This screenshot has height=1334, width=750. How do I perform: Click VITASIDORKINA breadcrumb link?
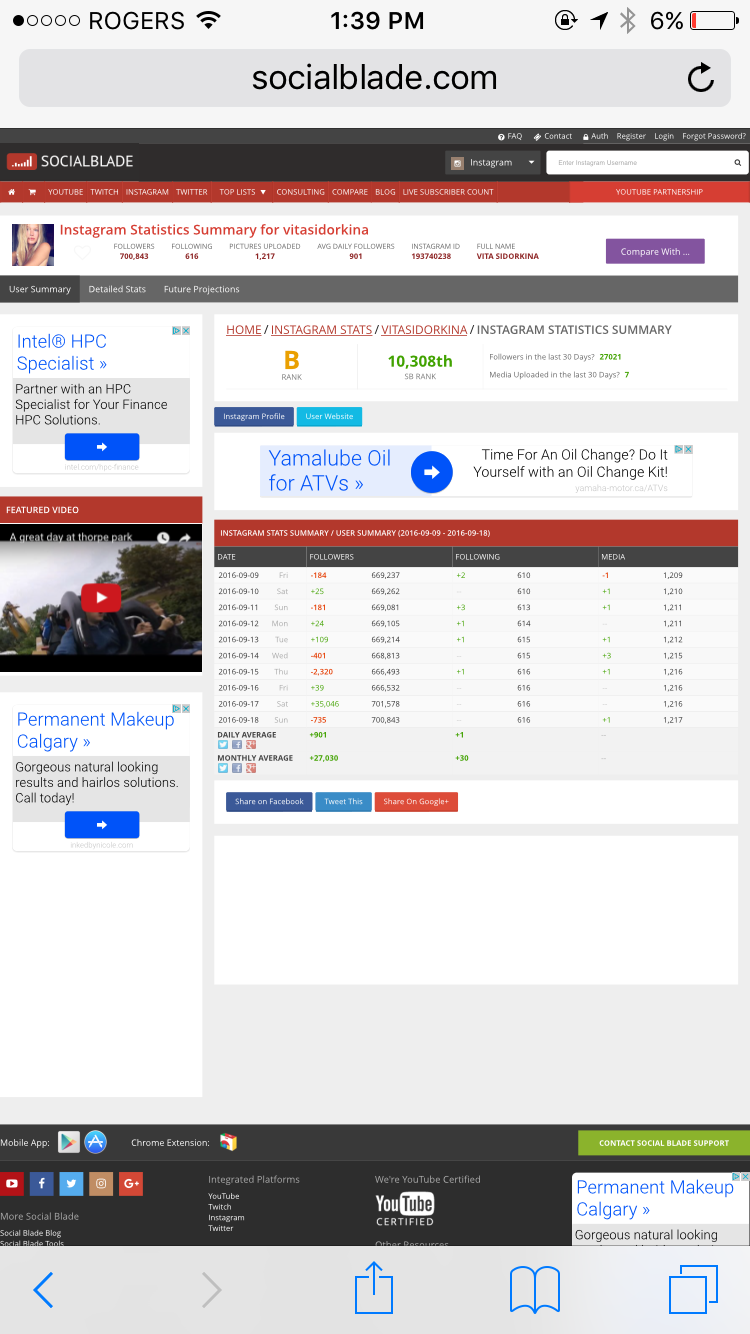424,329
